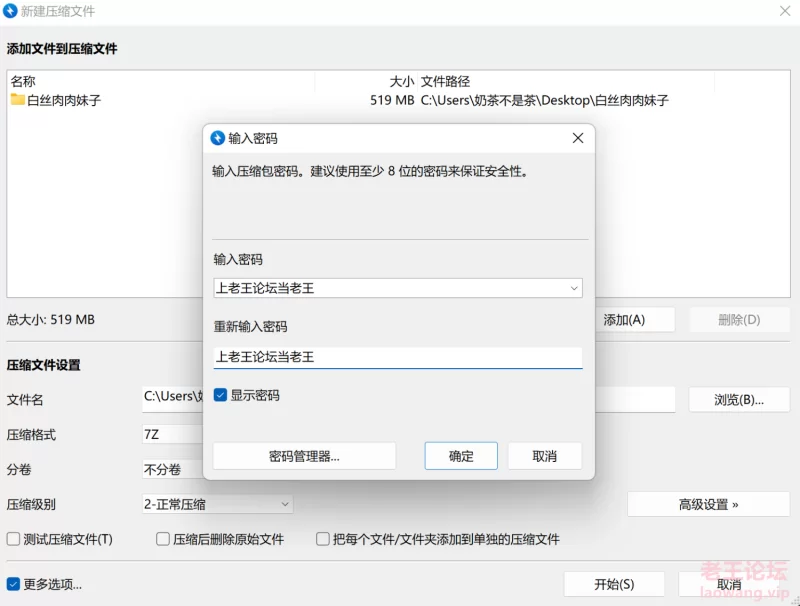Click 确定 to confirm the password
This screenshot has height=606, width=800.
pos(461,456)
